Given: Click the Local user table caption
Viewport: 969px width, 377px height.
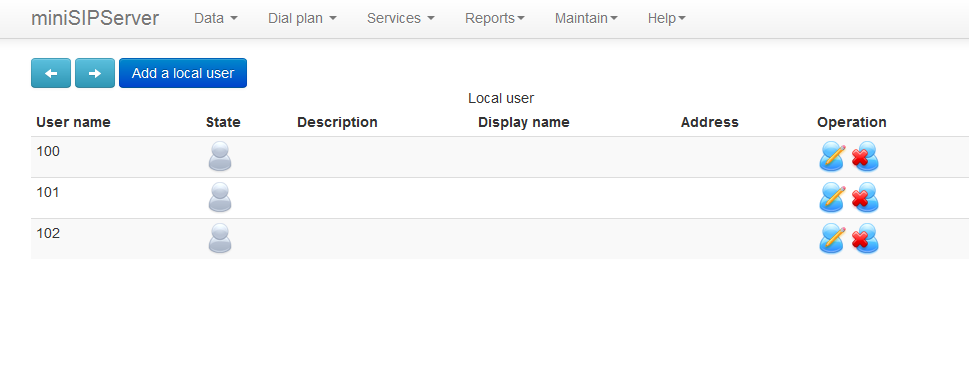Looking at the screenshot, I should click(501, 98).
